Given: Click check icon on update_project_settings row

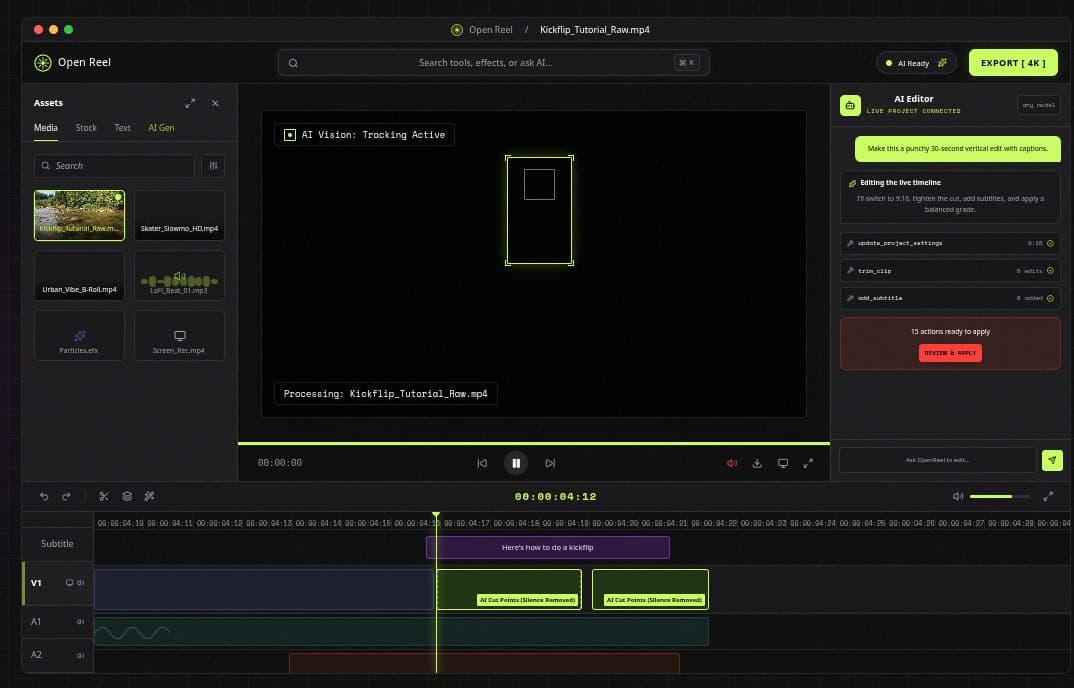Looking at the screenshot, I should click(1050, 243).
